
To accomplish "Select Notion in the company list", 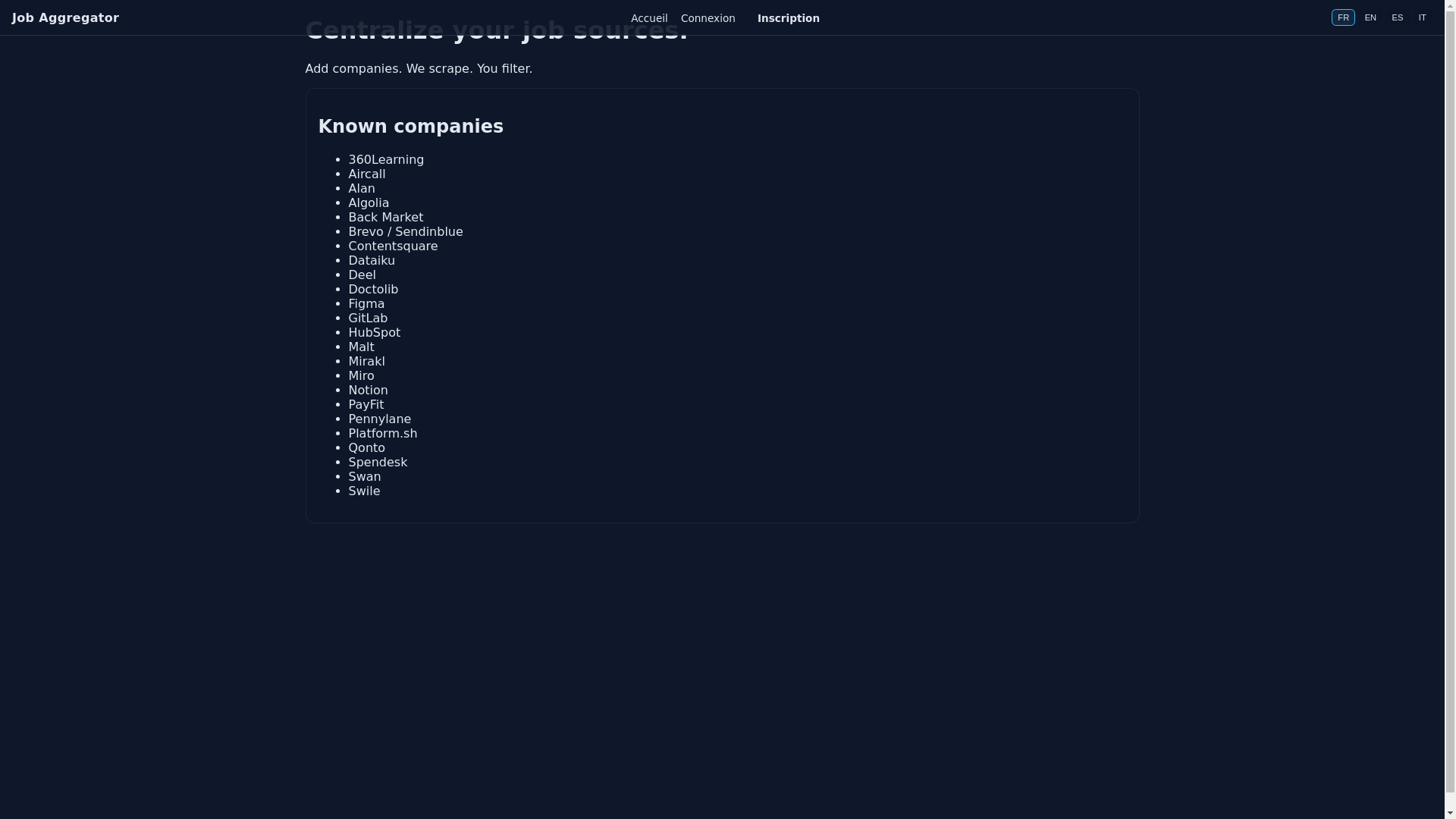I will (369, 391).
